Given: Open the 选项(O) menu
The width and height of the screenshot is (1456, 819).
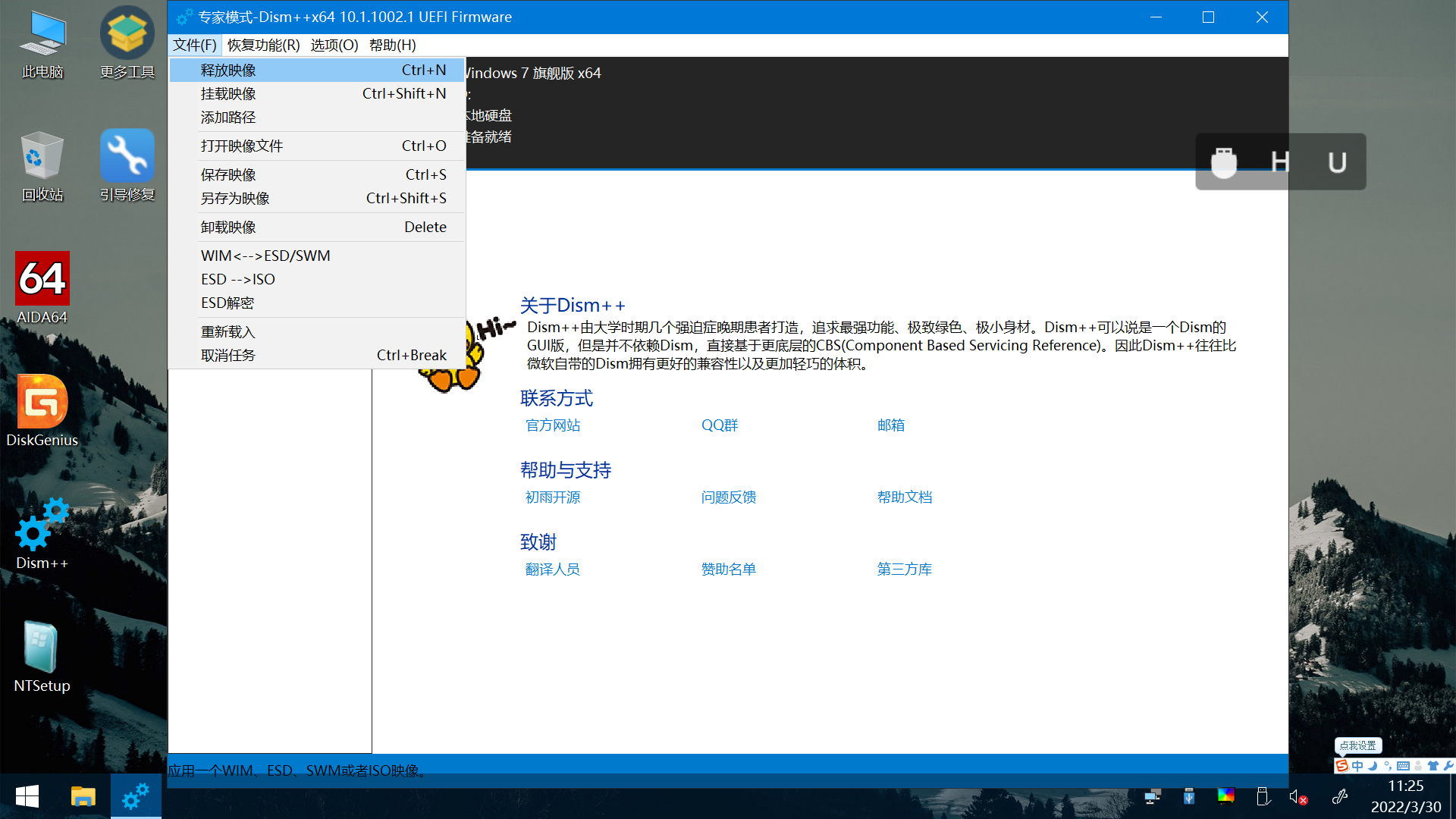Looking at the screenshot, I should pyautogui.click(x=334, y=45).
